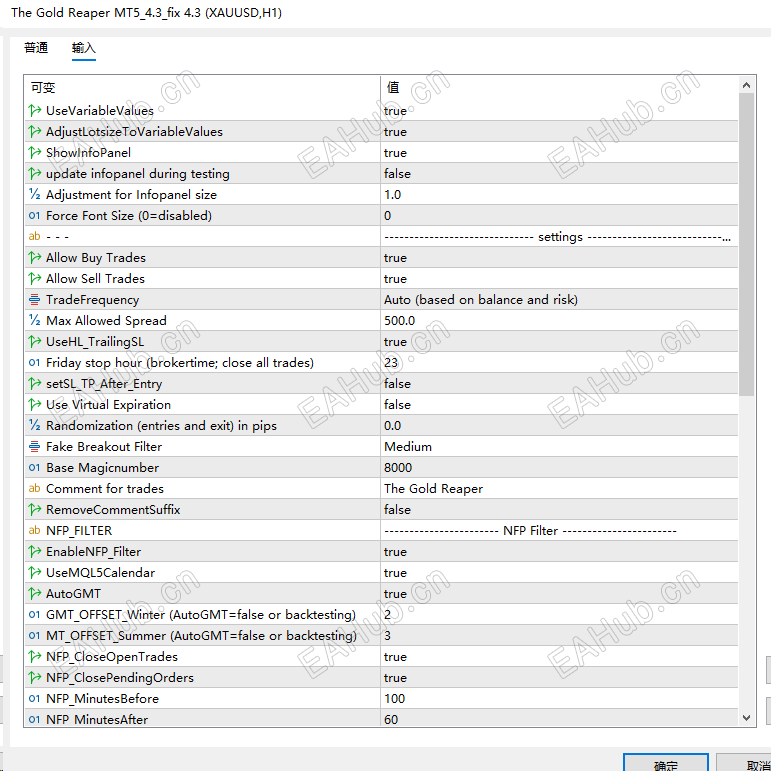Click the RemoveCommentSuffix boolean icon

pos(34,509)
